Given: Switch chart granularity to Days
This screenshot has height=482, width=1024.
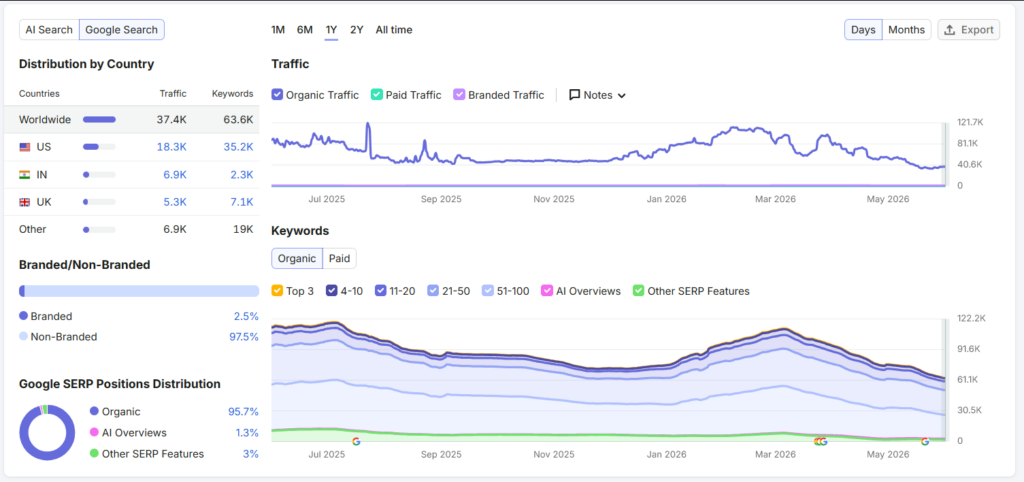Looking at the screenshot, I should click(x=863, y=30).
